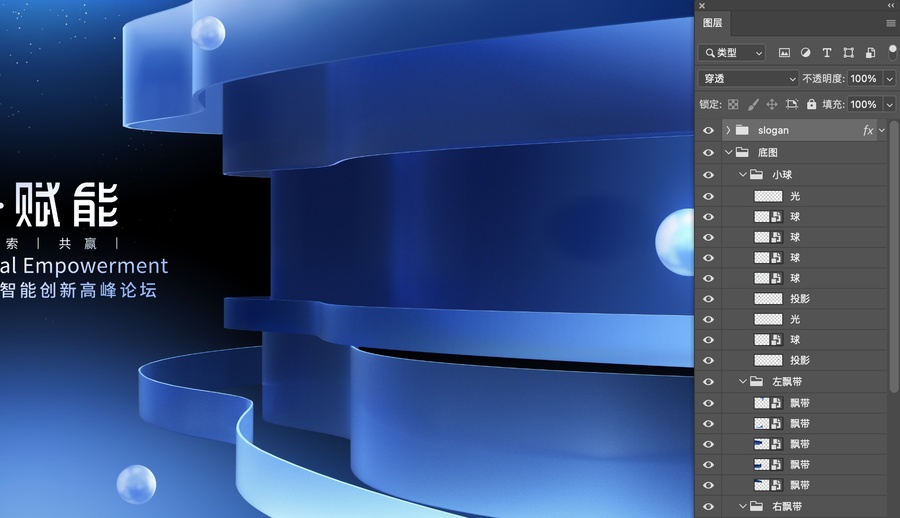Filter for type layers with T icon
Screen dimensions: 900x518
point(827,53)
